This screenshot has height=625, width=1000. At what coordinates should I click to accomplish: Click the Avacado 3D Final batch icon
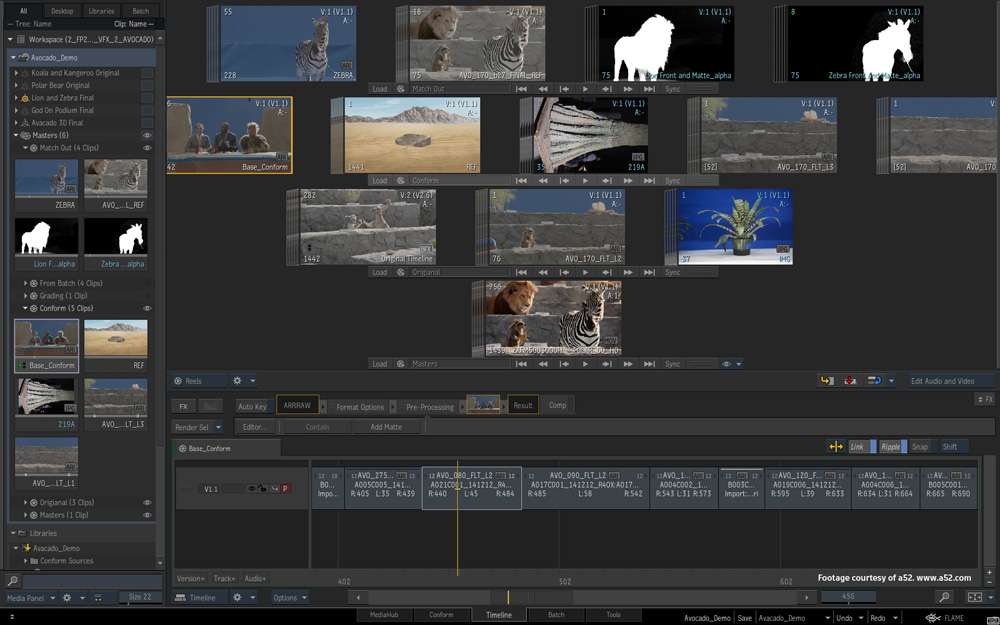pyautogui.click(x=26, y=122)
